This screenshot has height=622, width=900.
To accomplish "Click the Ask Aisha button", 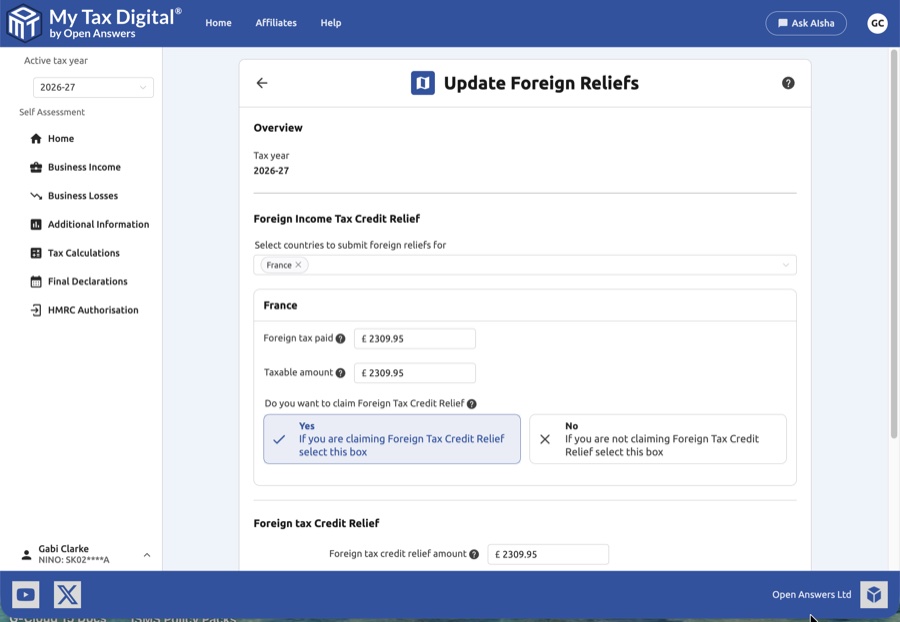I will [806, 22].
